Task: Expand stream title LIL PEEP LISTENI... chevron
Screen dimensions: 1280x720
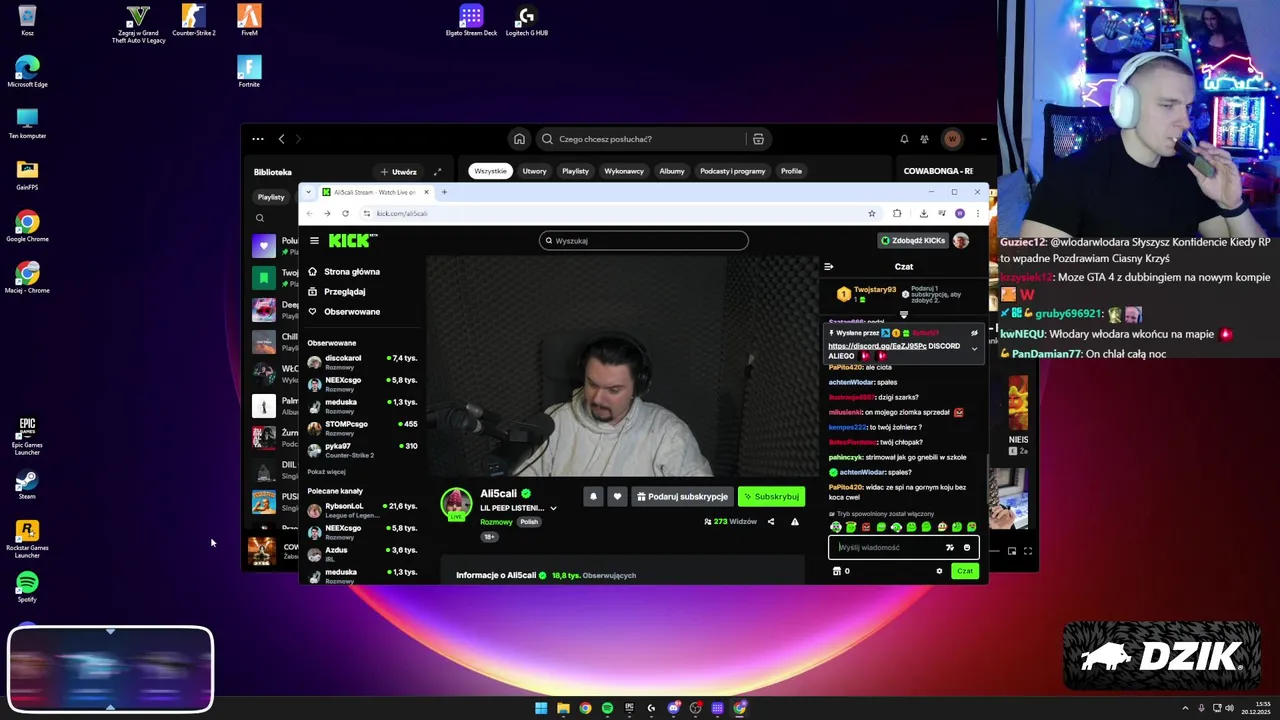Action: [x=553, y=508]
